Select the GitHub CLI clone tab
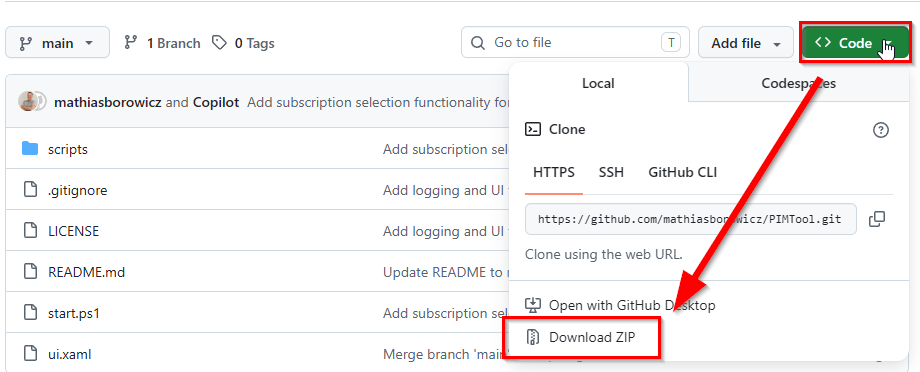The width and height of the screenshot is (920, 372). [682, 173]
